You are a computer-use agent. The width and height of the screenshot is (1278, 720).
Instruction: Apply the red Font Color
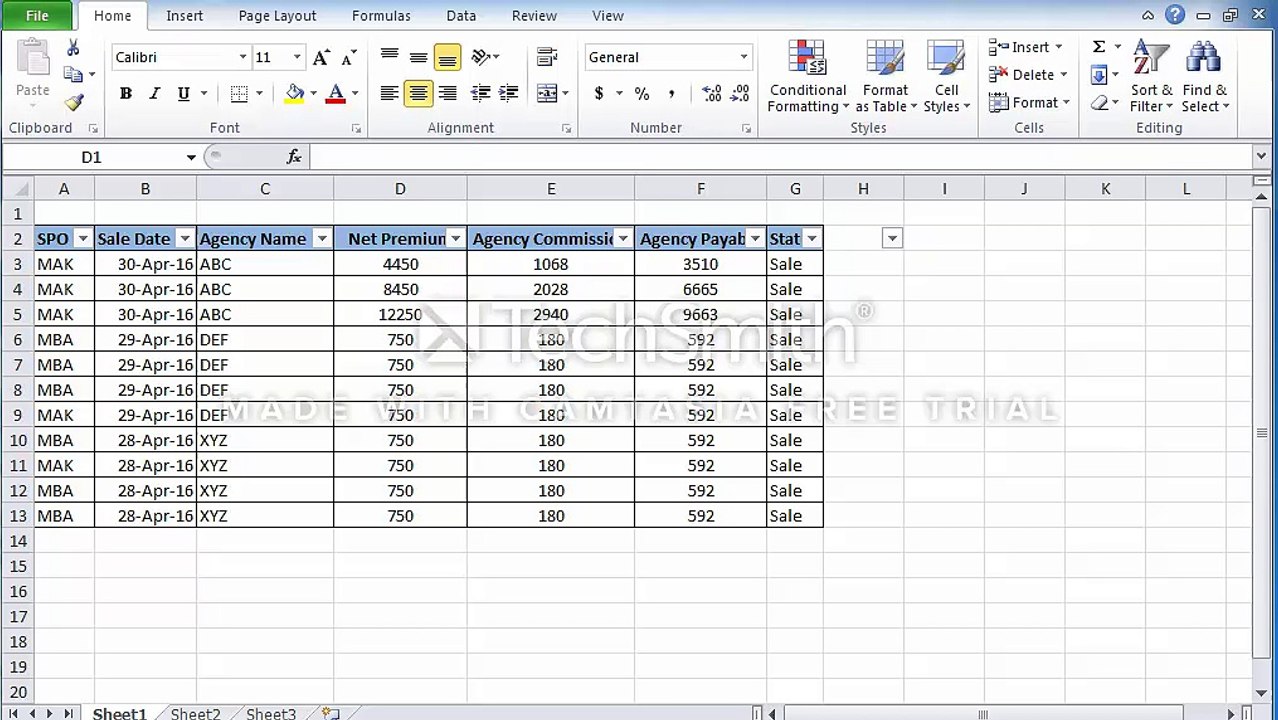(x=336, y=94)
